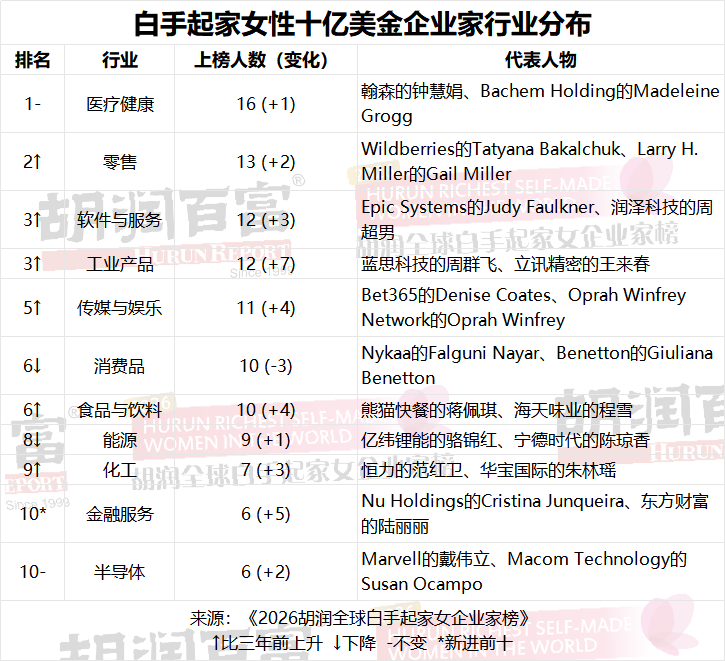Click the rank cell showing 10*
Image resolution: width=725 pixels, height=661 pixels.
[x=33, y=514]
